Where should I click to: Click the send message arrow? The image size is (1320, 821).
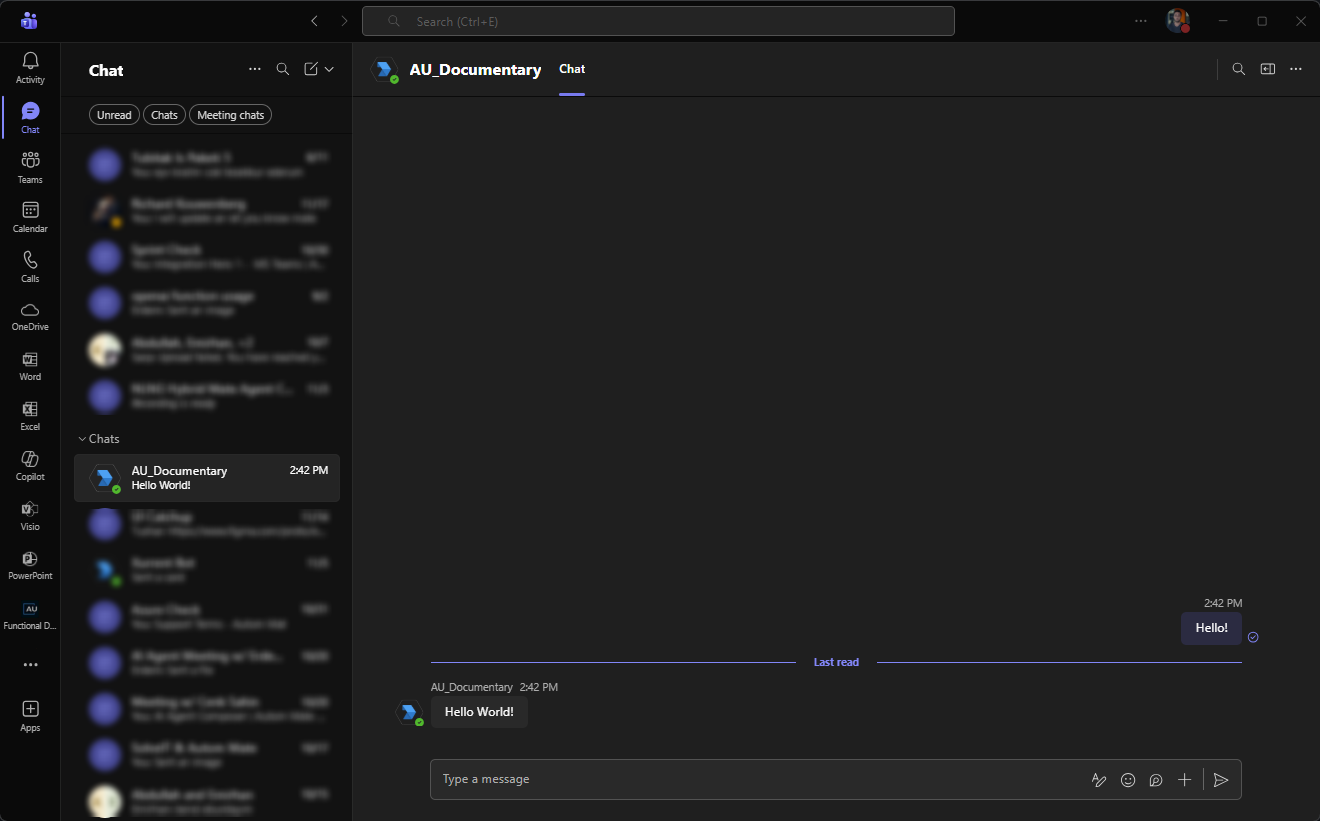pos(1221,780)
